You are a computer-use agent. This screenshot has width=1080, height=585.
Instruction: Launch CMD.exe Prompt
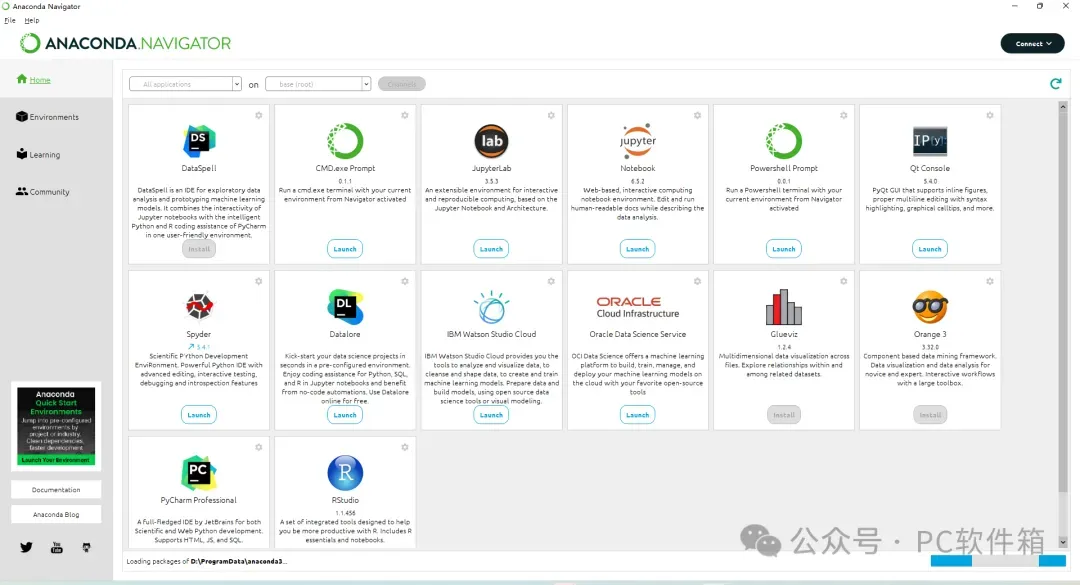pyautogui.click(x=345, y=249)
